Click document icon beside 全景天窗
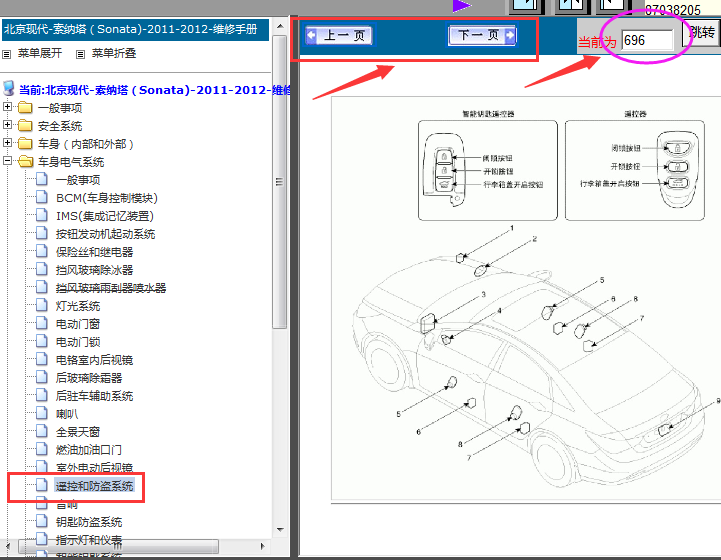Image resolution: width=721 pixels, height=560 pixels. (x=42, y=431)
